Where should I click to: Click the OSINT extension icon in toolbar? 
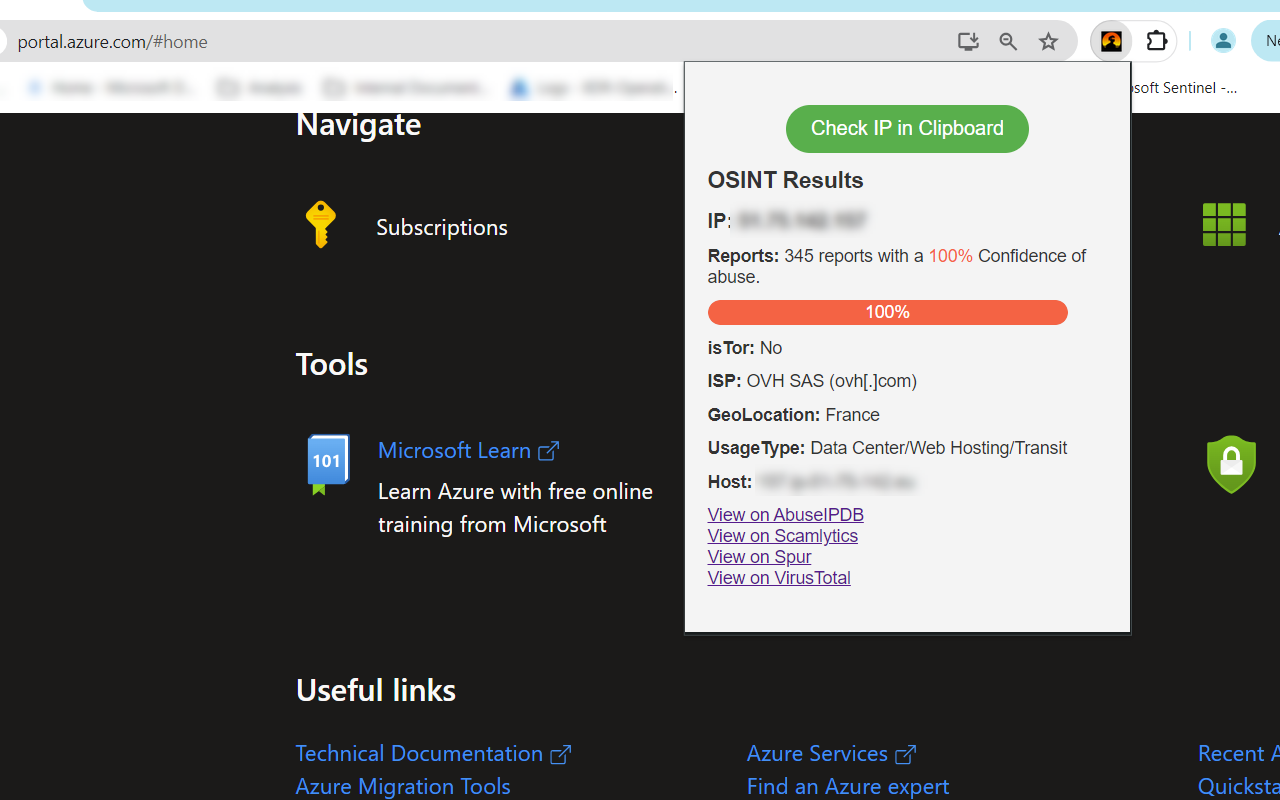point(1111,41)
